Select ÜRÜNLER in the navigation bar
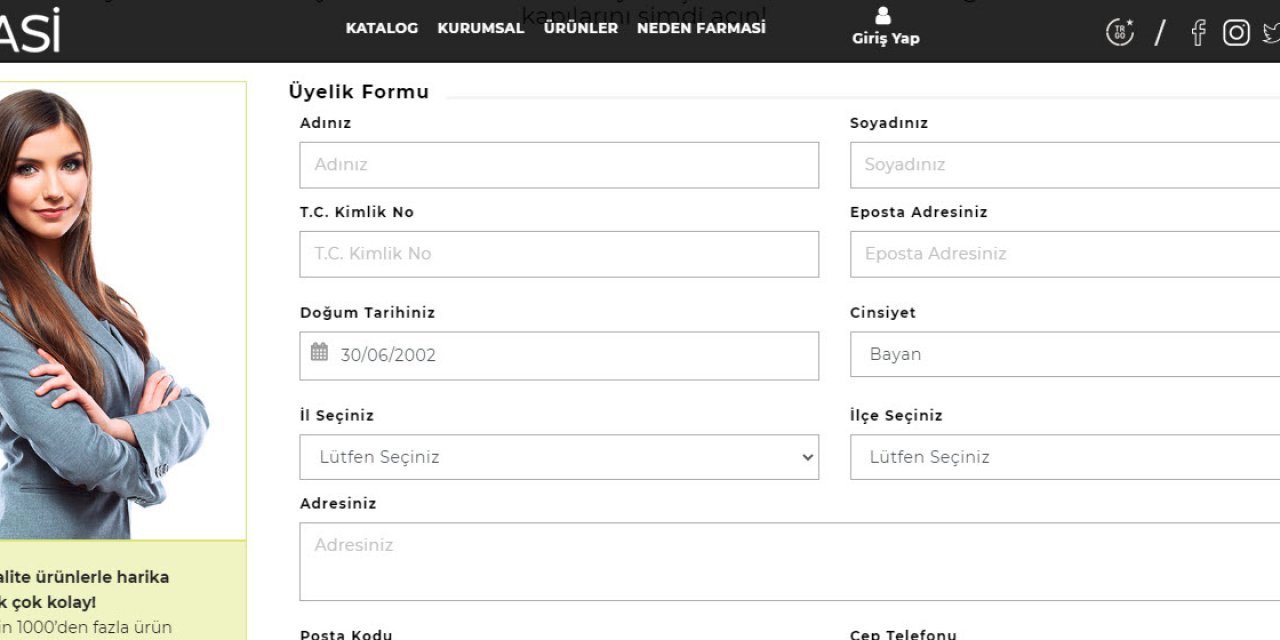The height and width of the screenshot is (640, 1280). point(581,28)
